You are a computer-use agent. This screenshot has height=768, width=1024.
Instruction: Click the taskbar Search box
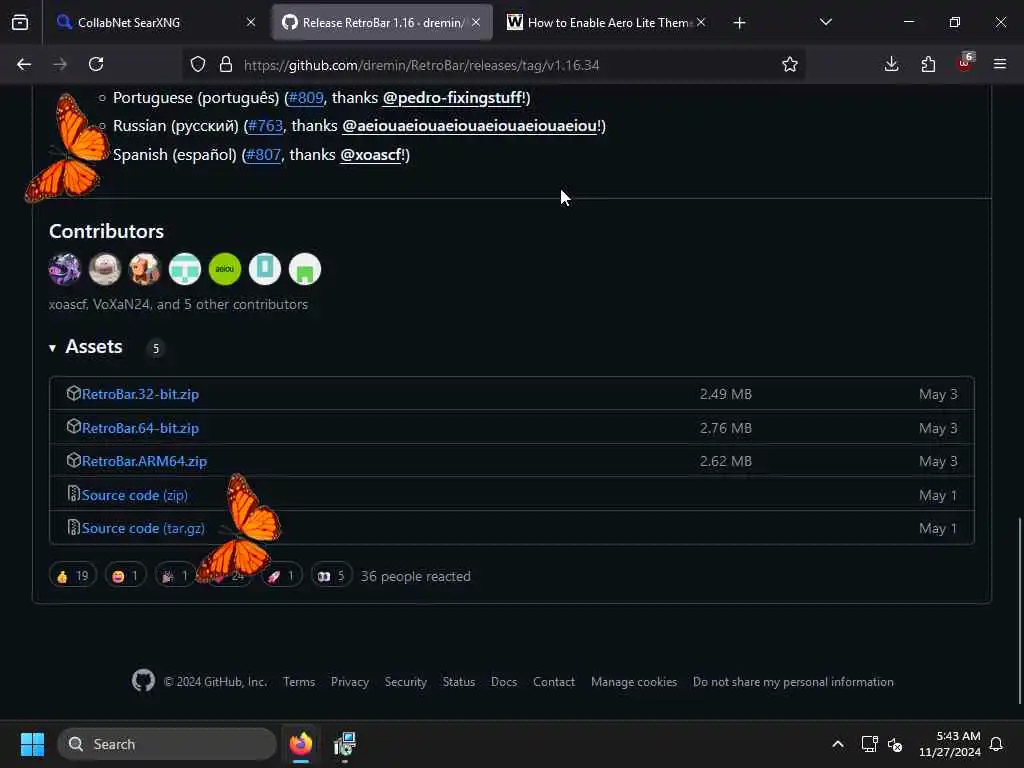pyautogui.click(x=167, y=744)
